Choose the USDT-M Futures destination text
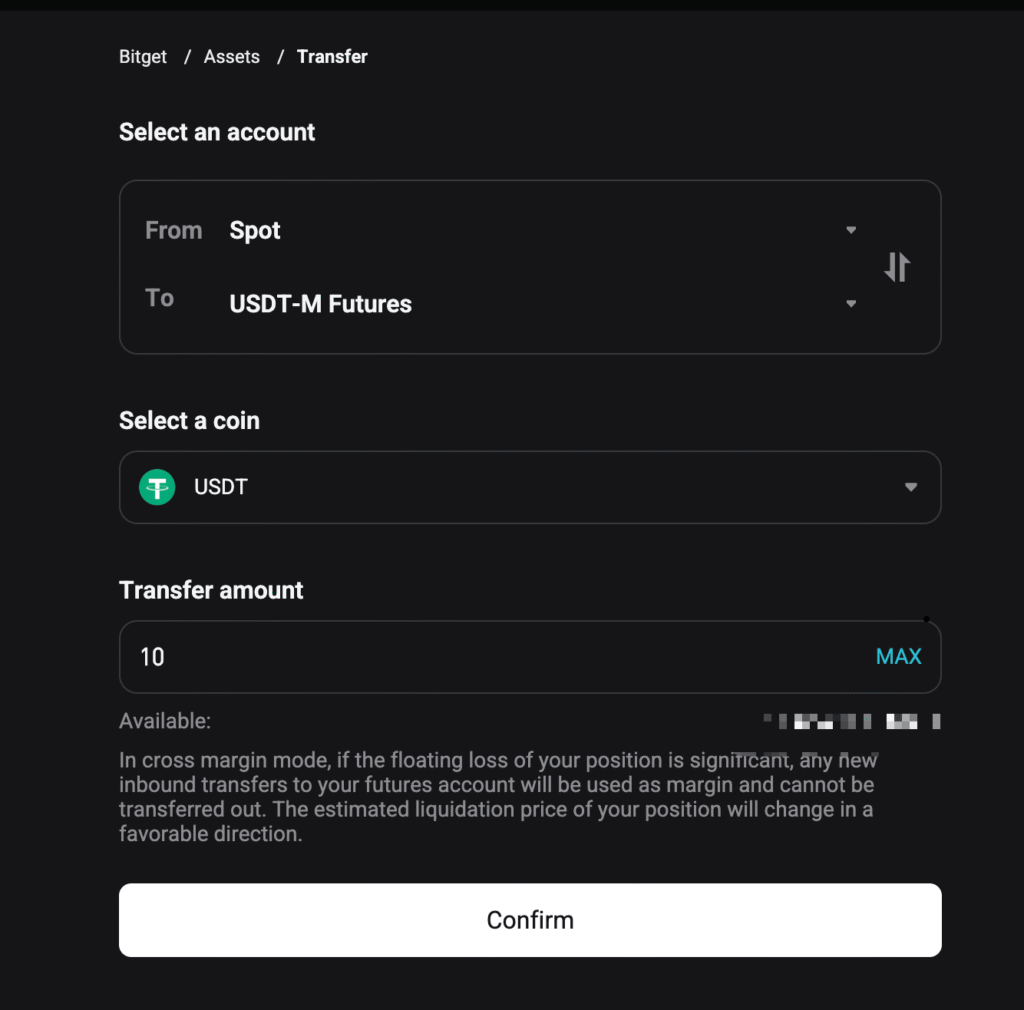 tap(321, 304)
